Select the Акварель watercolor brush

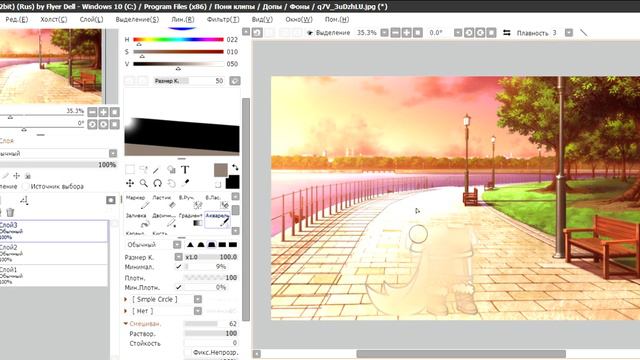[217, 220]
